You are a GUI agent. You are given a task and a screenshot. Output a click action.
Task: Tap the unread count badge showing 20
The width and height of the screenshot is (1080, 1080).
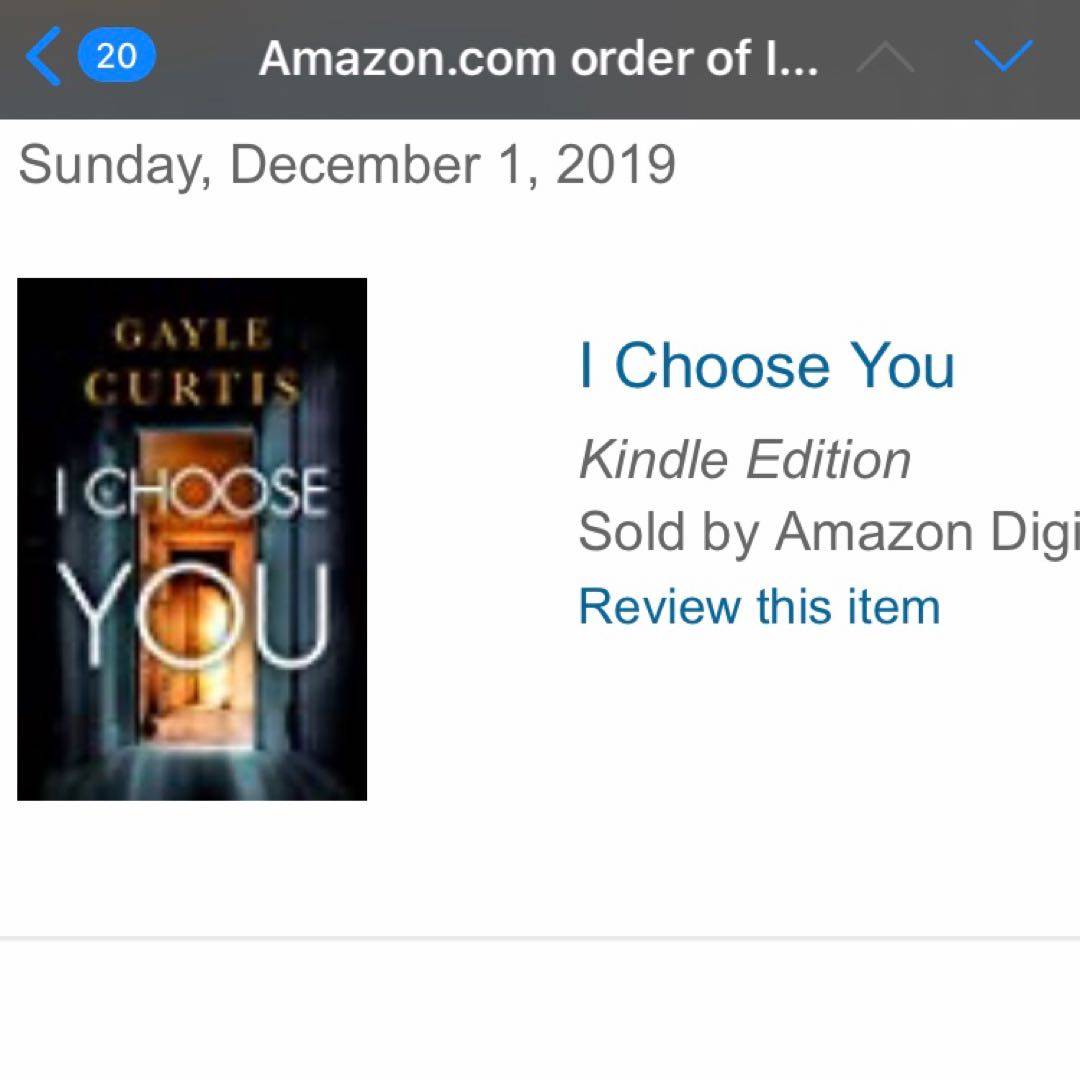point(116,56)
